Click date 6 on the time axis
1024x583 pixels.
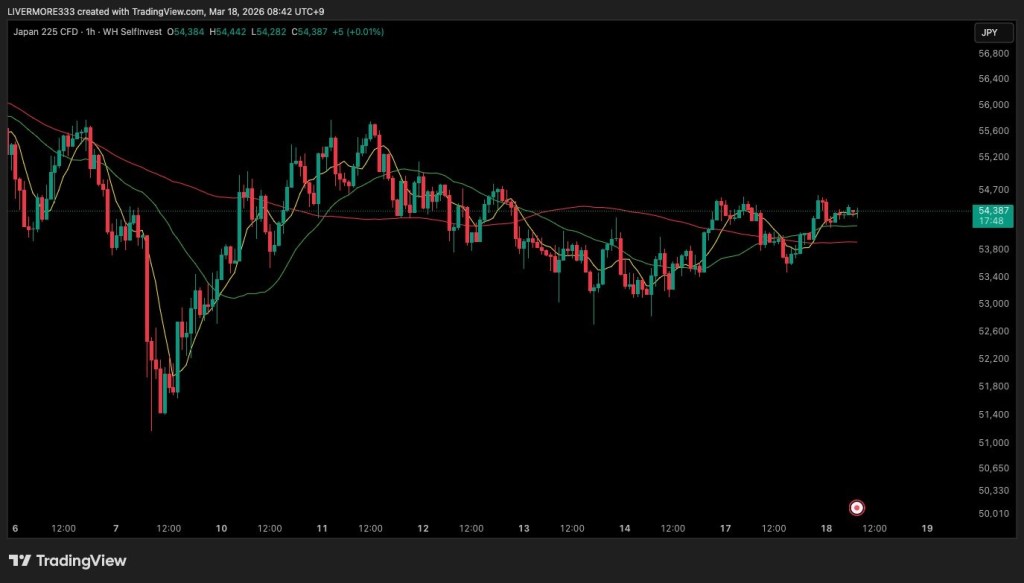click(15, 528)
